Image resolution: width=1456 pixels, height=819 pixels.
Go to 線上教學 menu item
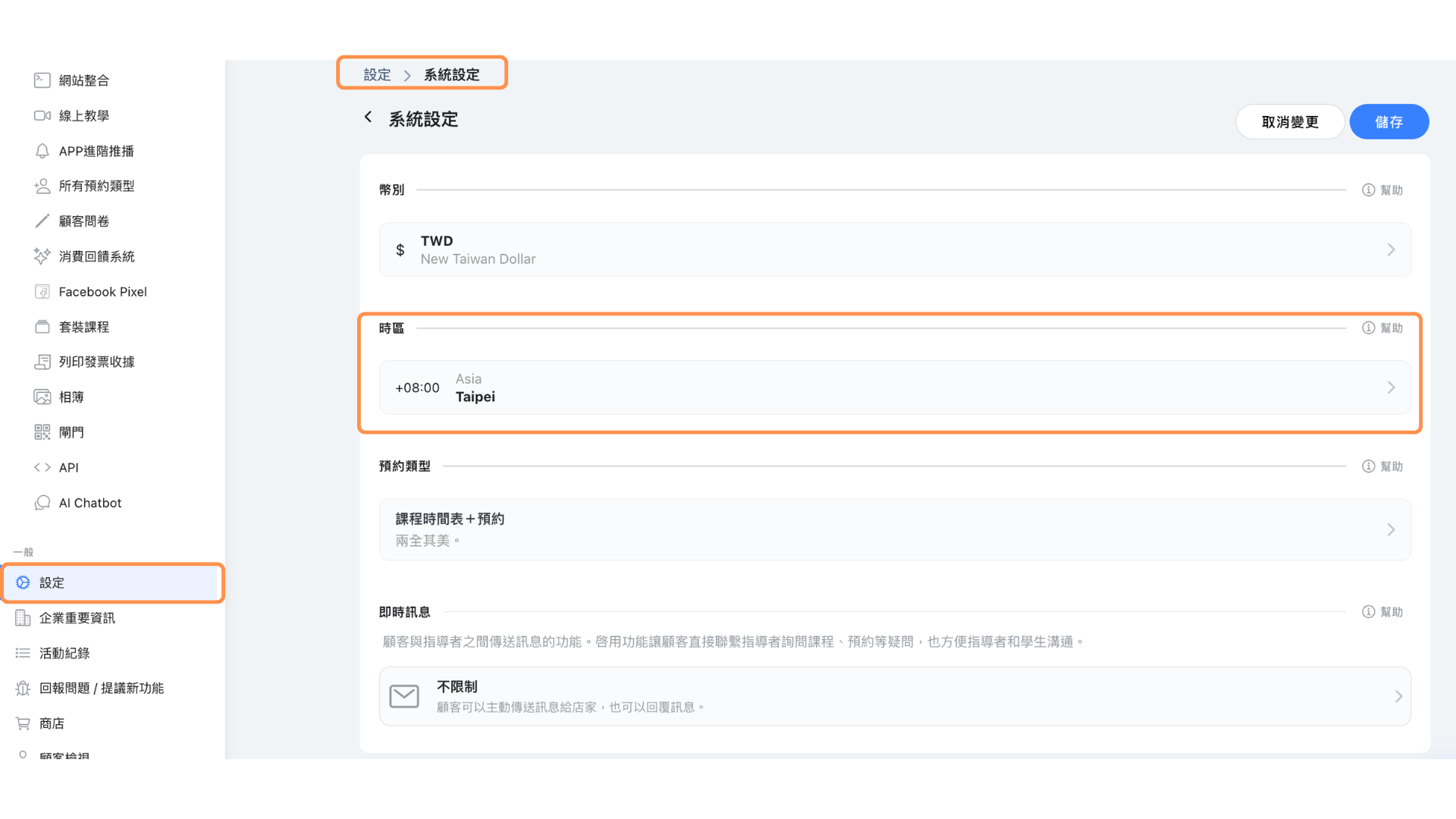(84, 115)
